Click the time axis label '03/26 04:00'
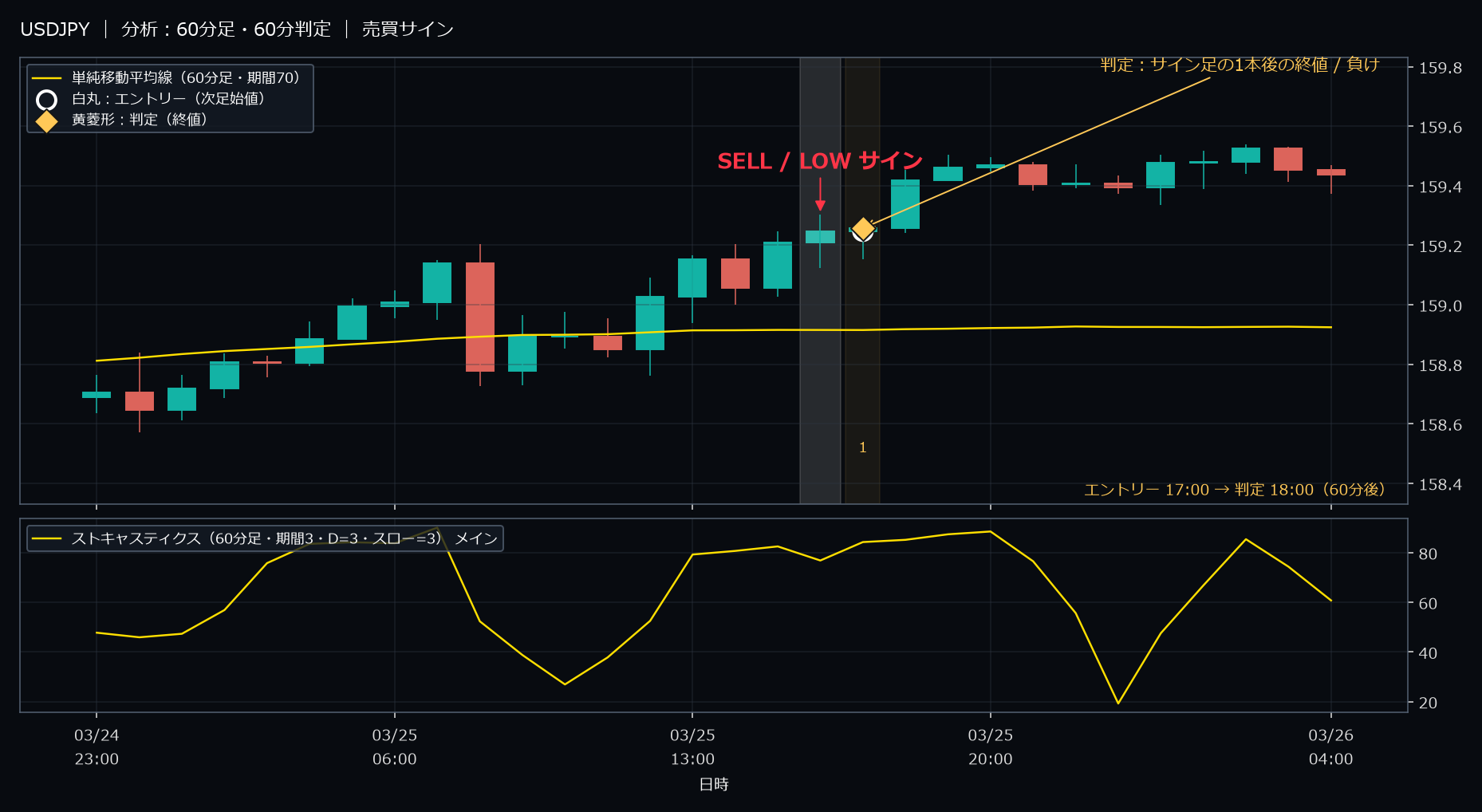The height and width of the screenshot is (812, 1482). [1331, 747]
